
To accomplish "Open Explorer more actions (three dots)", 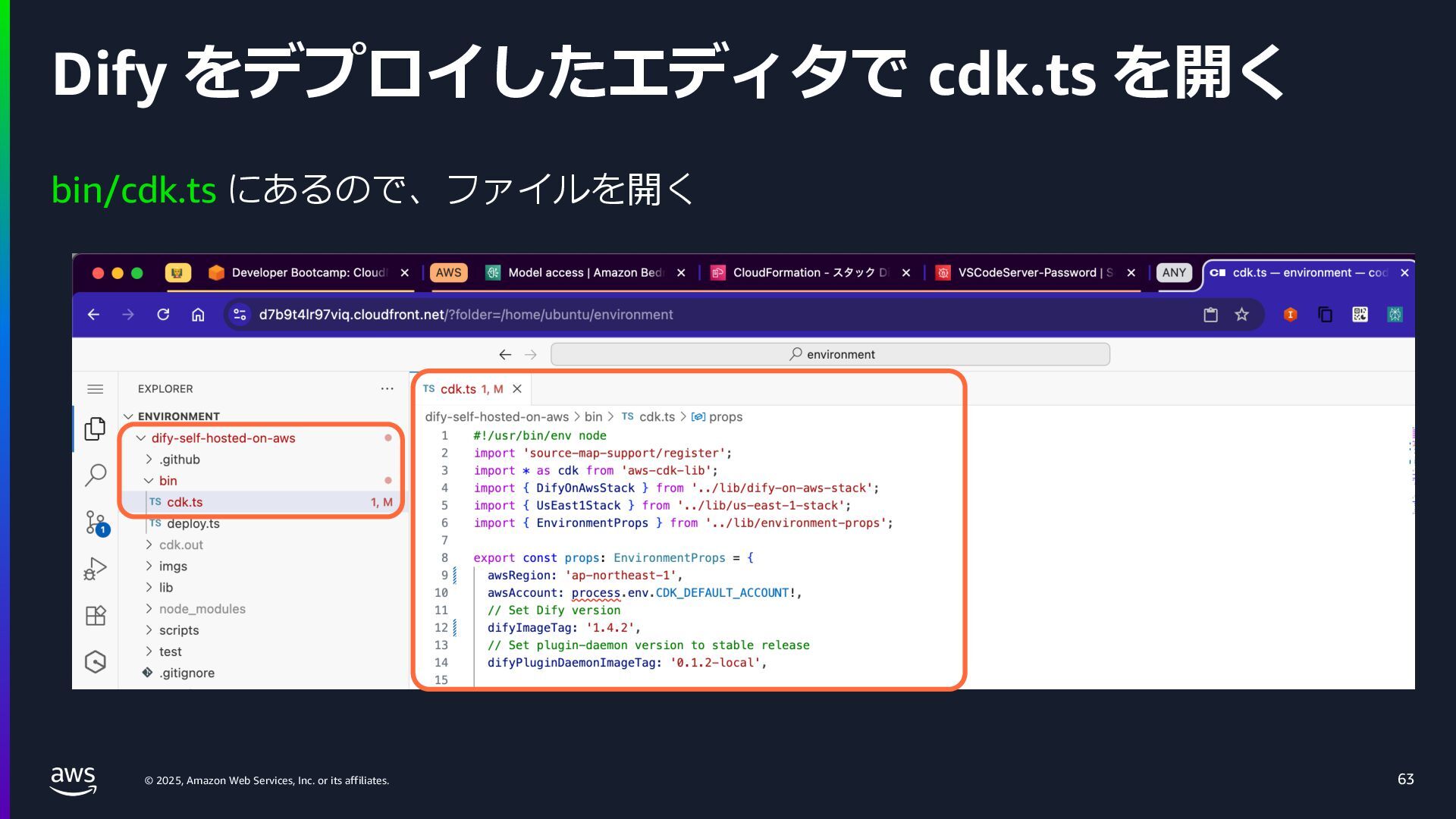I will coord(387,389).
